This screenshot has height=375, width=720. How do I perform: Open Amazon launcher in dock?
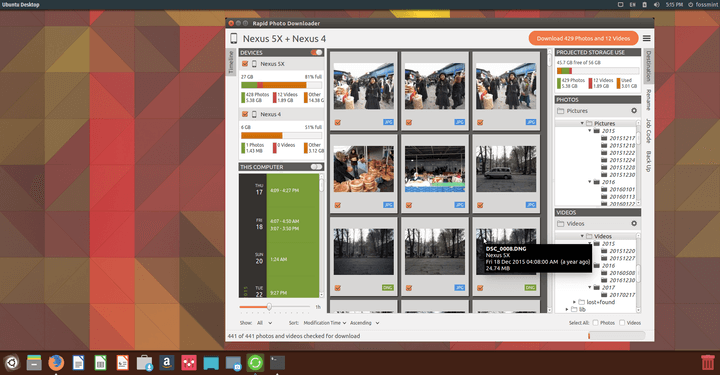pos(167,363)
